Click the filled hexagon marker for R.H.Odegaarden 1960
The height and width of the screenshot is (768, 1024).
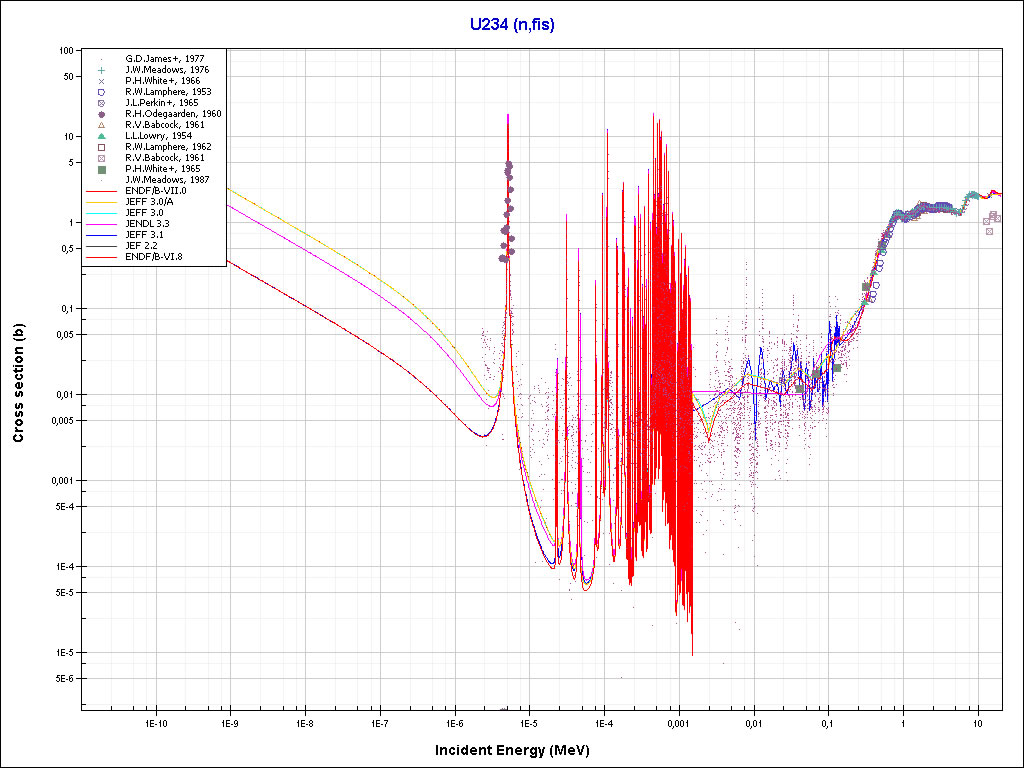(101, 114)
